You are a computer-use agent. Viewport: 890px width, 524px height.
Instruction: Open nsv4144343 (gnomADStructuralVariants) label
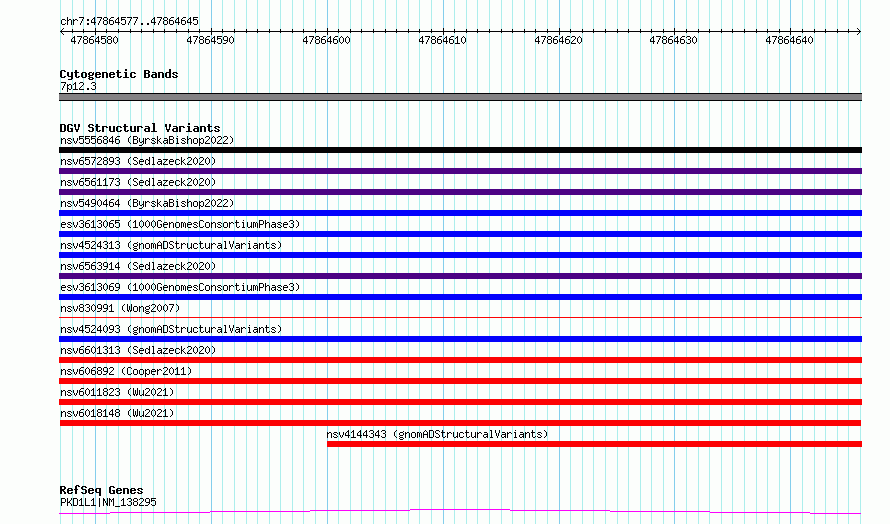pyautogui.click(x=437, y=434)
